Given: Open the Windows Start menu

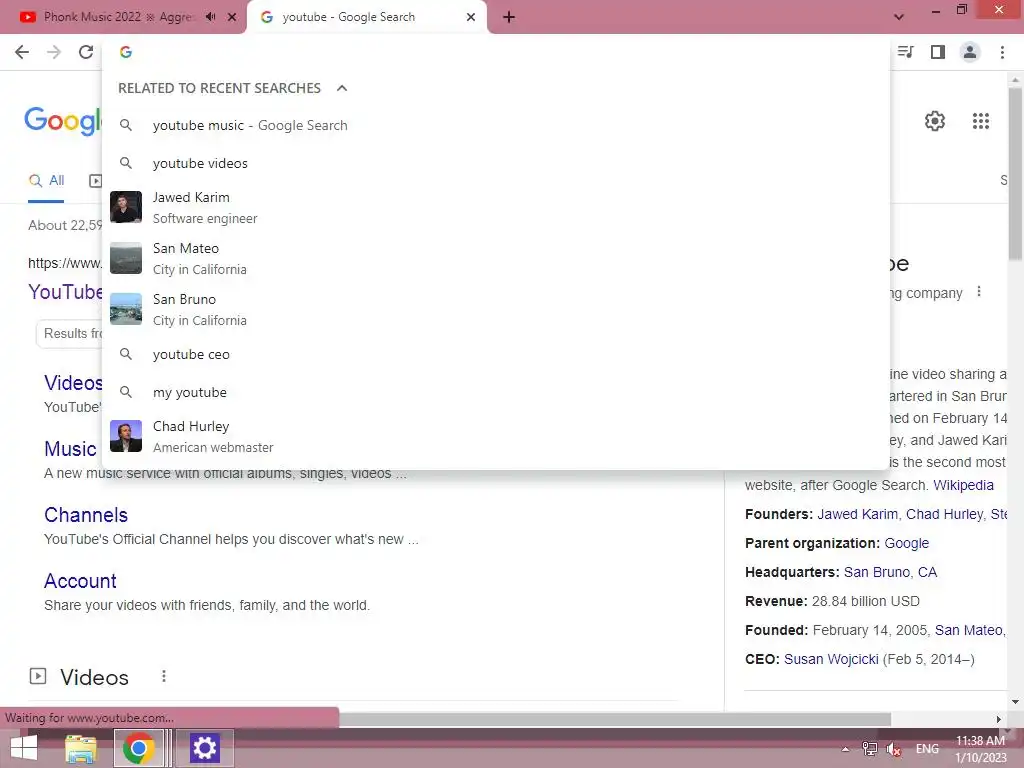Looking at the screenshot, I should click(x=24, y=748).
